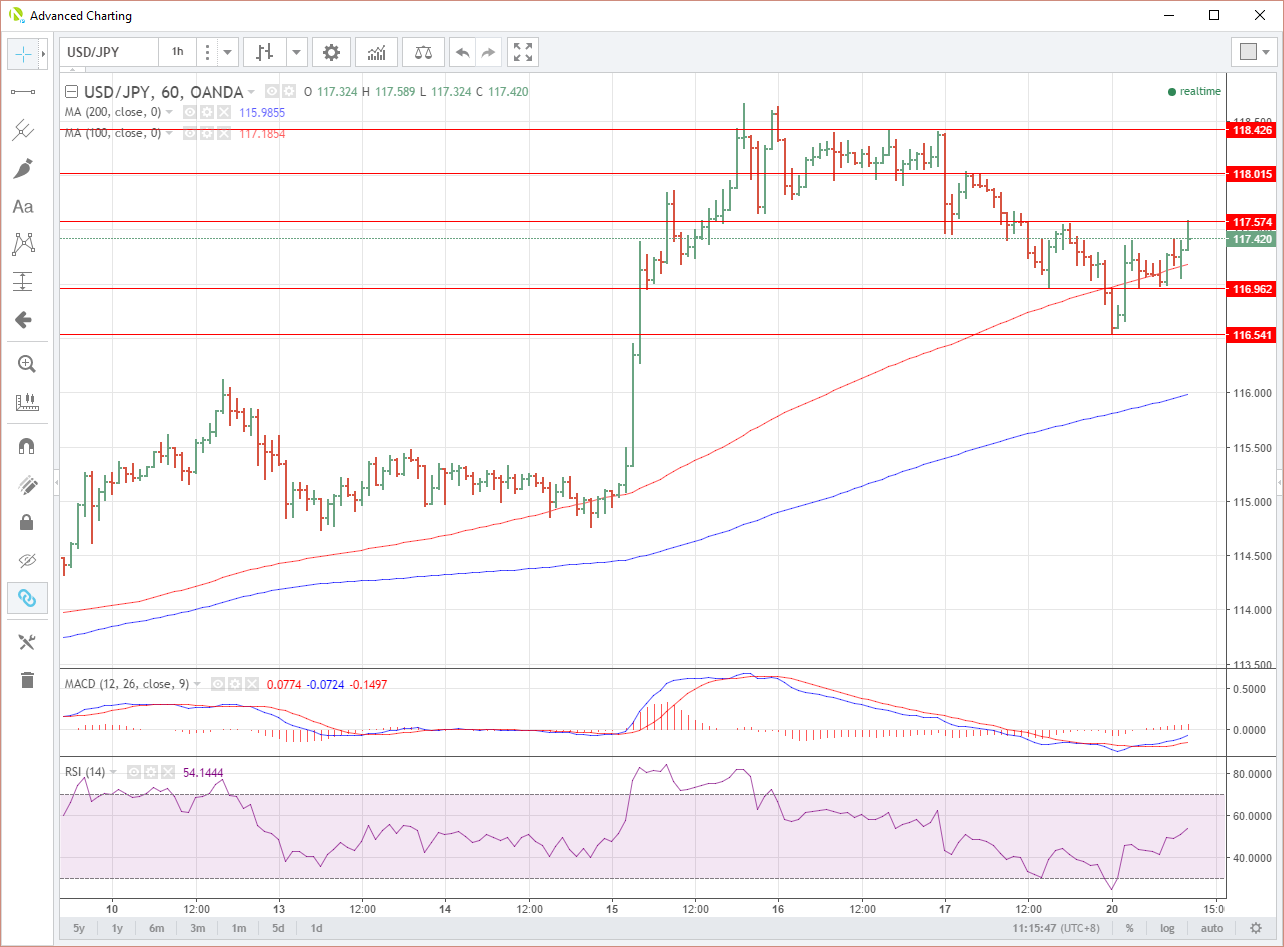Image resolution: width=1284 pixels, height=947 pixels.
Task: Open settings gear for USD/JPY series legend
Action: (x=288, y=92)
